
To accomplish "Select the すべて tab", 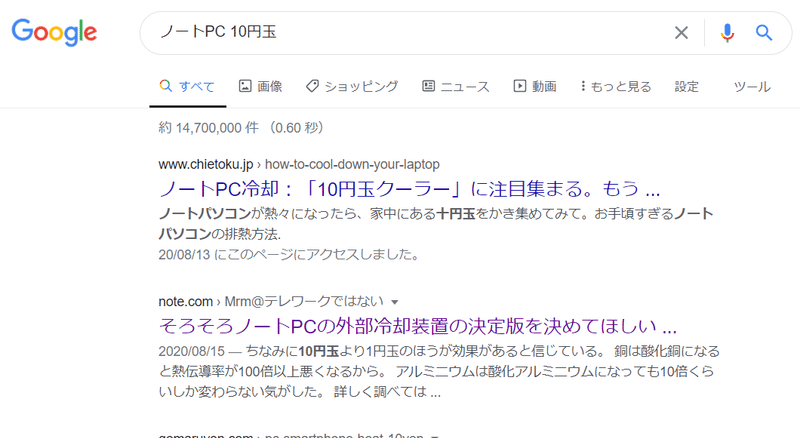I will pos(187,86).
